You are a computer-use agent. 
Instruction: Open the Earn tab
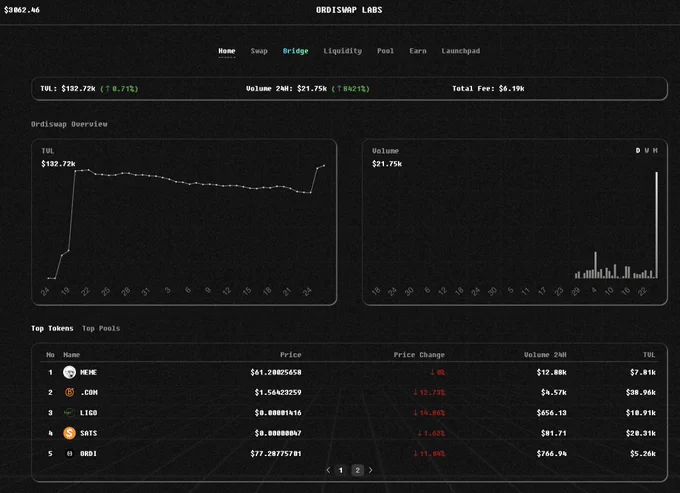pyautogui.click(x=418, y=51)
